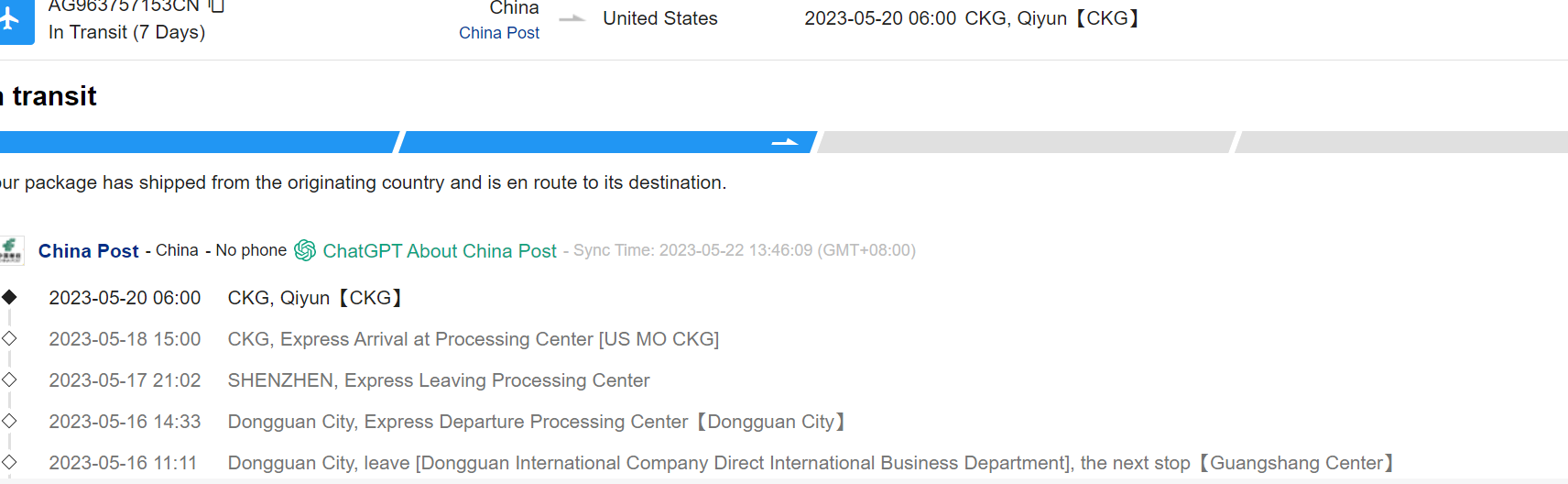Open the bold China Post carrier link
This screenshot has width=1568, height=484.
coord(89,250)
